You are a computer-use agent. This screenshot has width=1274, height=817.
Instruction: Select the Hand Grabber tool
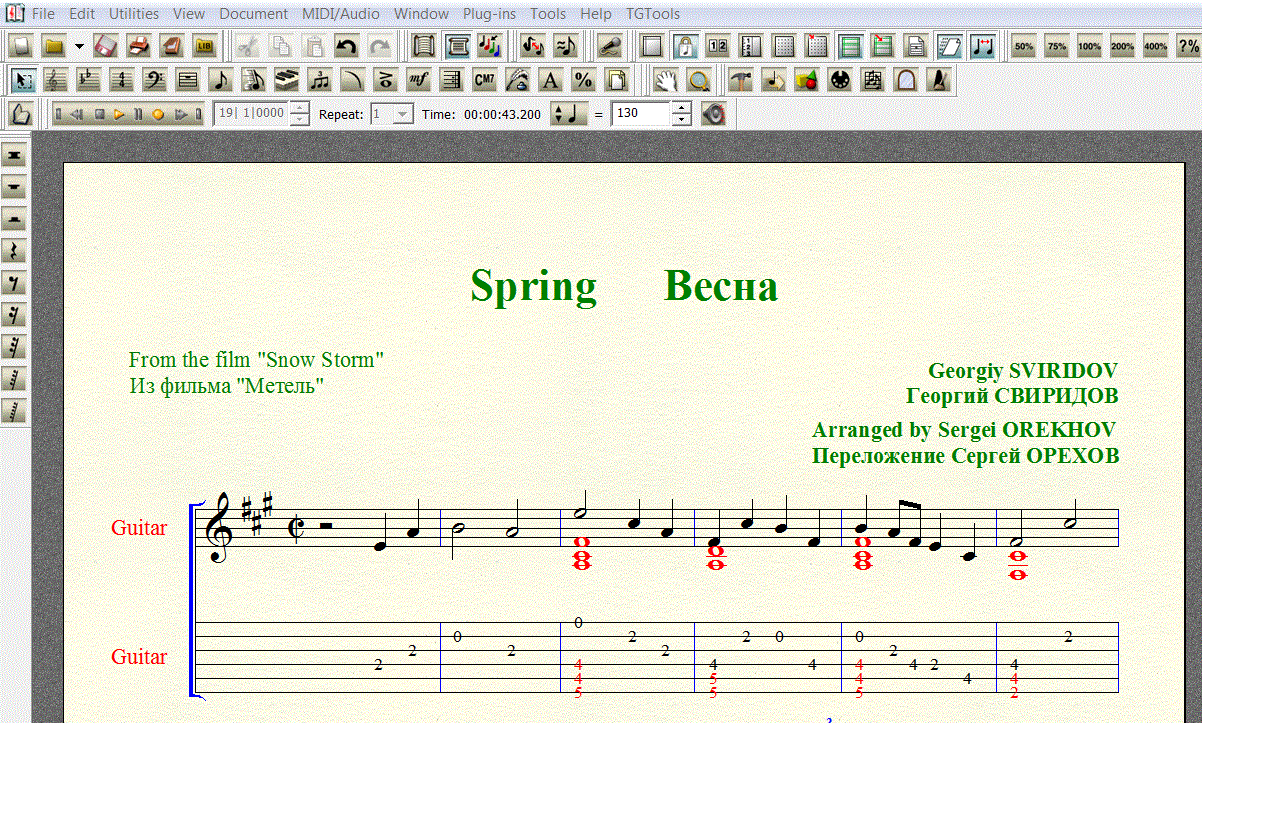[x=666, y=80]
